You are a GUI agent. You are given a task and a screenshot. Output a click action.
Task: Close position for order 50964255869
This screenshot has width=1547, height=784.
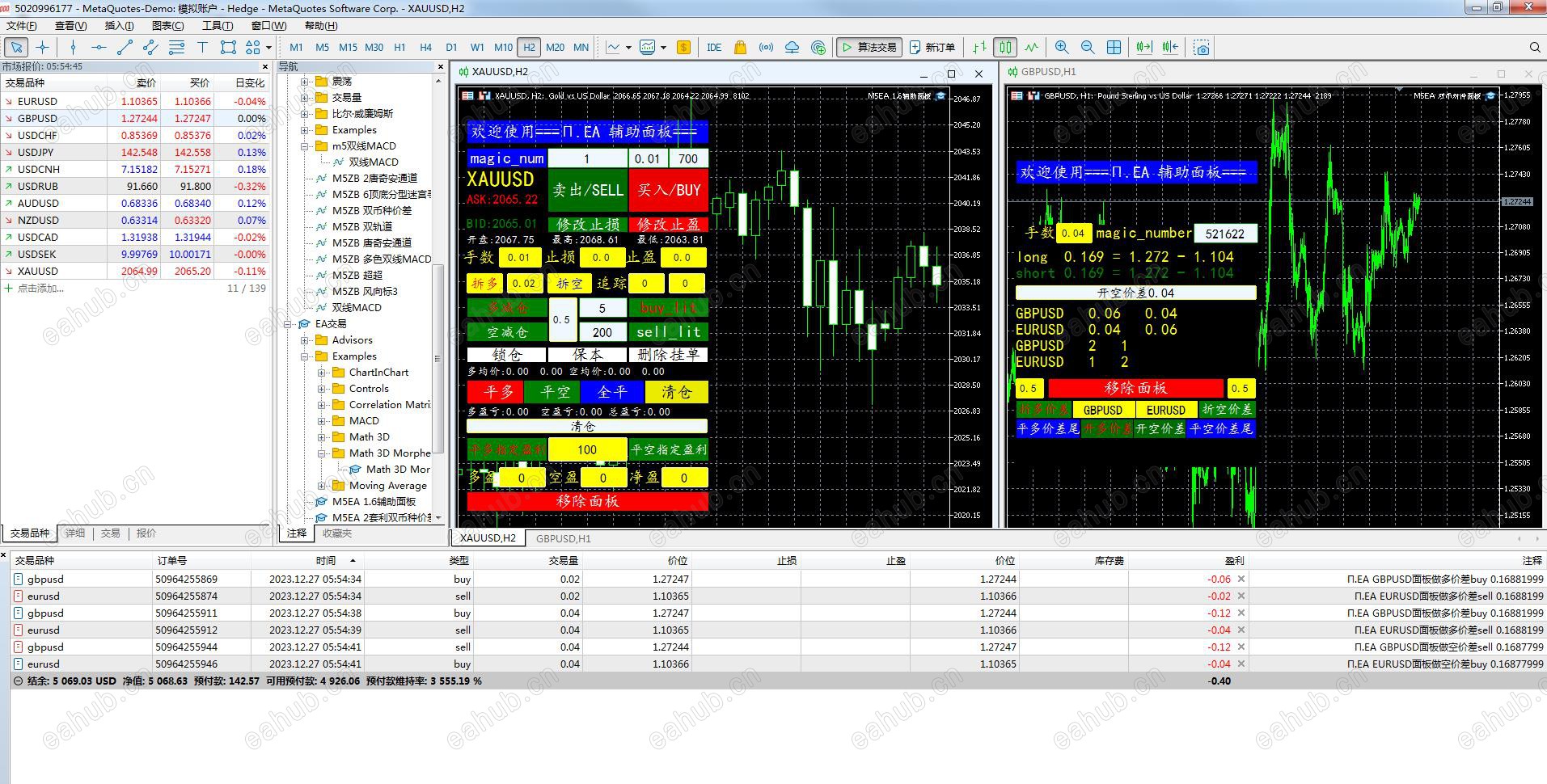[x=1241, y=579]
